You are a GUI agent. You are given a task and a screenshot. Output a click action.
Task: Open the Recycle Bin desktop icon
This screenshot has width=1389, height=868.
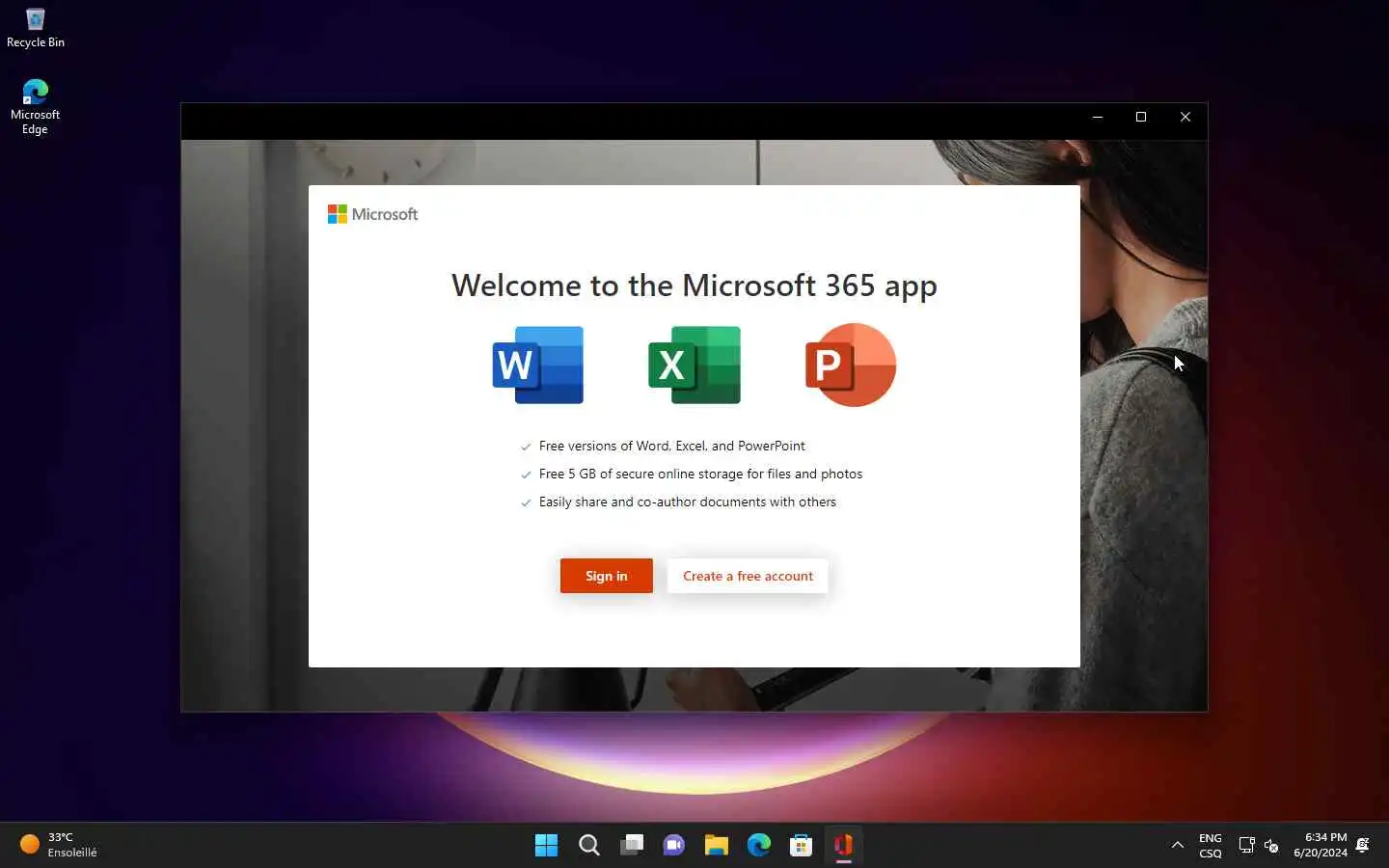[36, 28]
